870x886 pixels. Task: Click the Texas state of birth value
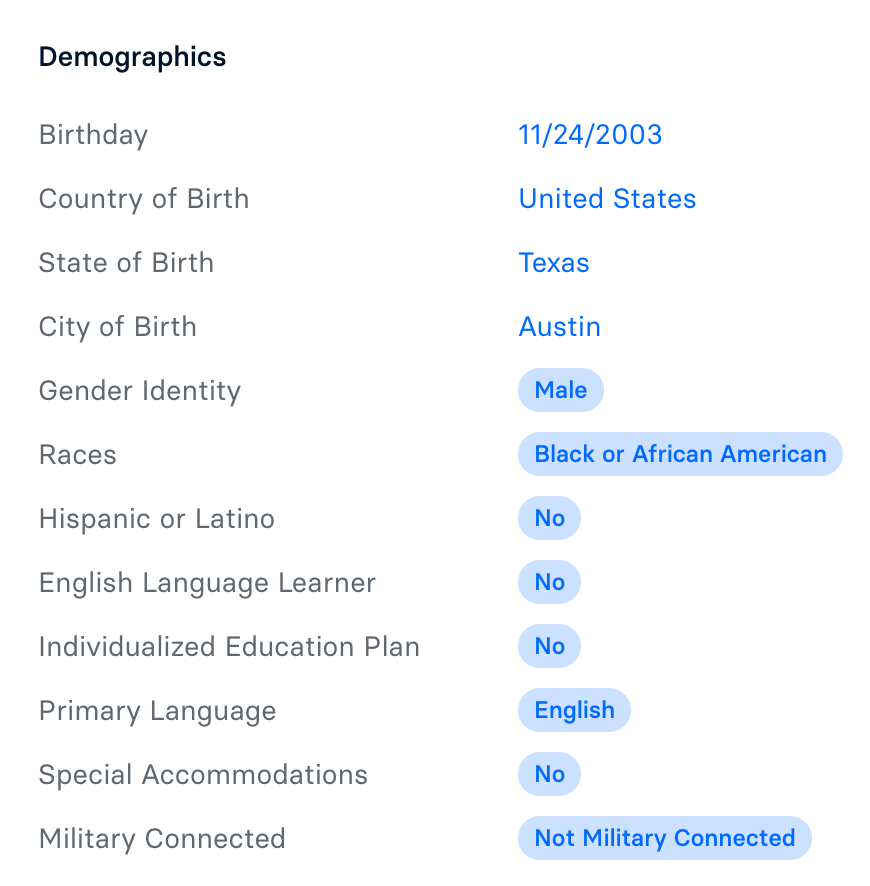(x=554, y=263)
